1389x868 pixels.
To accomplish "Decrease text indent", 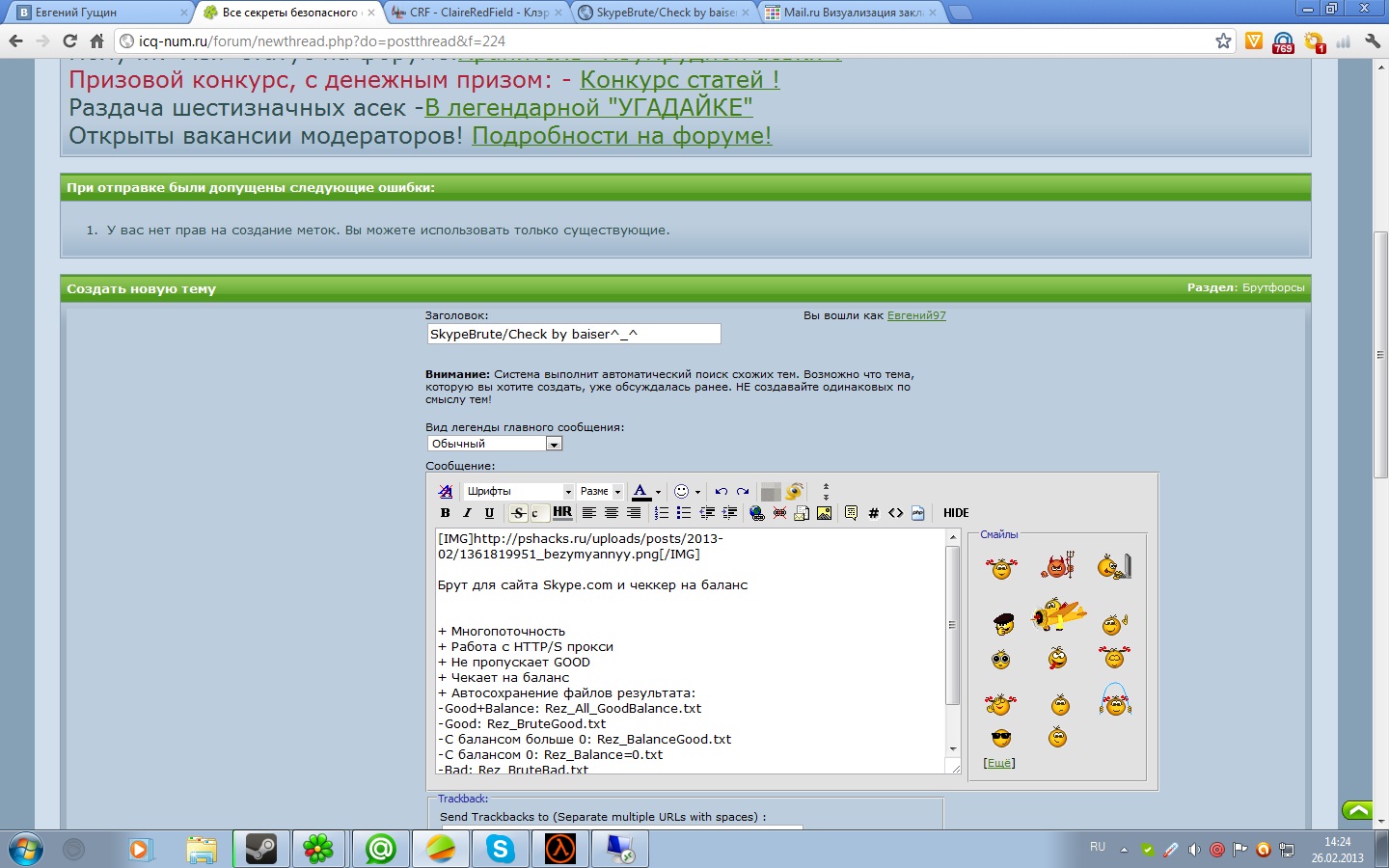I will point(707,513).
